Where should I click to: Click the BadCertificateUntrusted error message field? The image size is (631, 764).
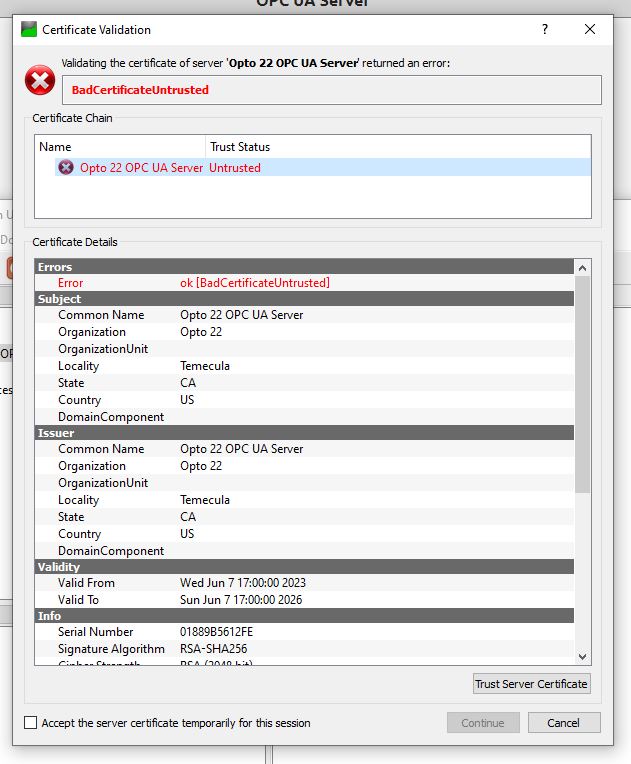tap(332, 90)
